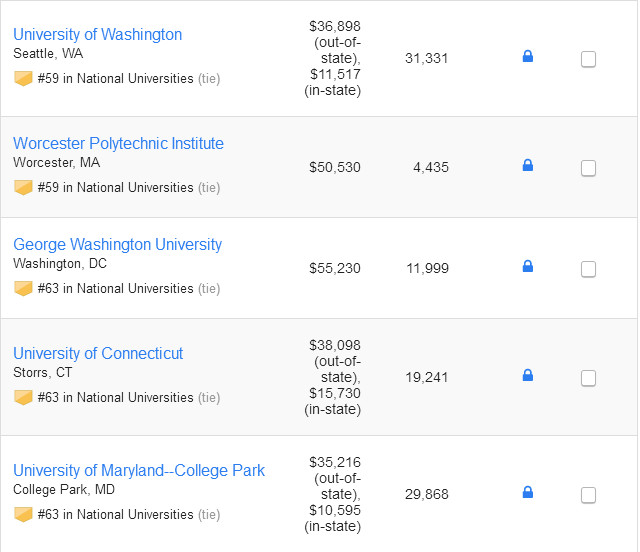Click George Washington University's lock icon
Image resolution: width=640 pixels, height=552 pixels.
point(528,267)
